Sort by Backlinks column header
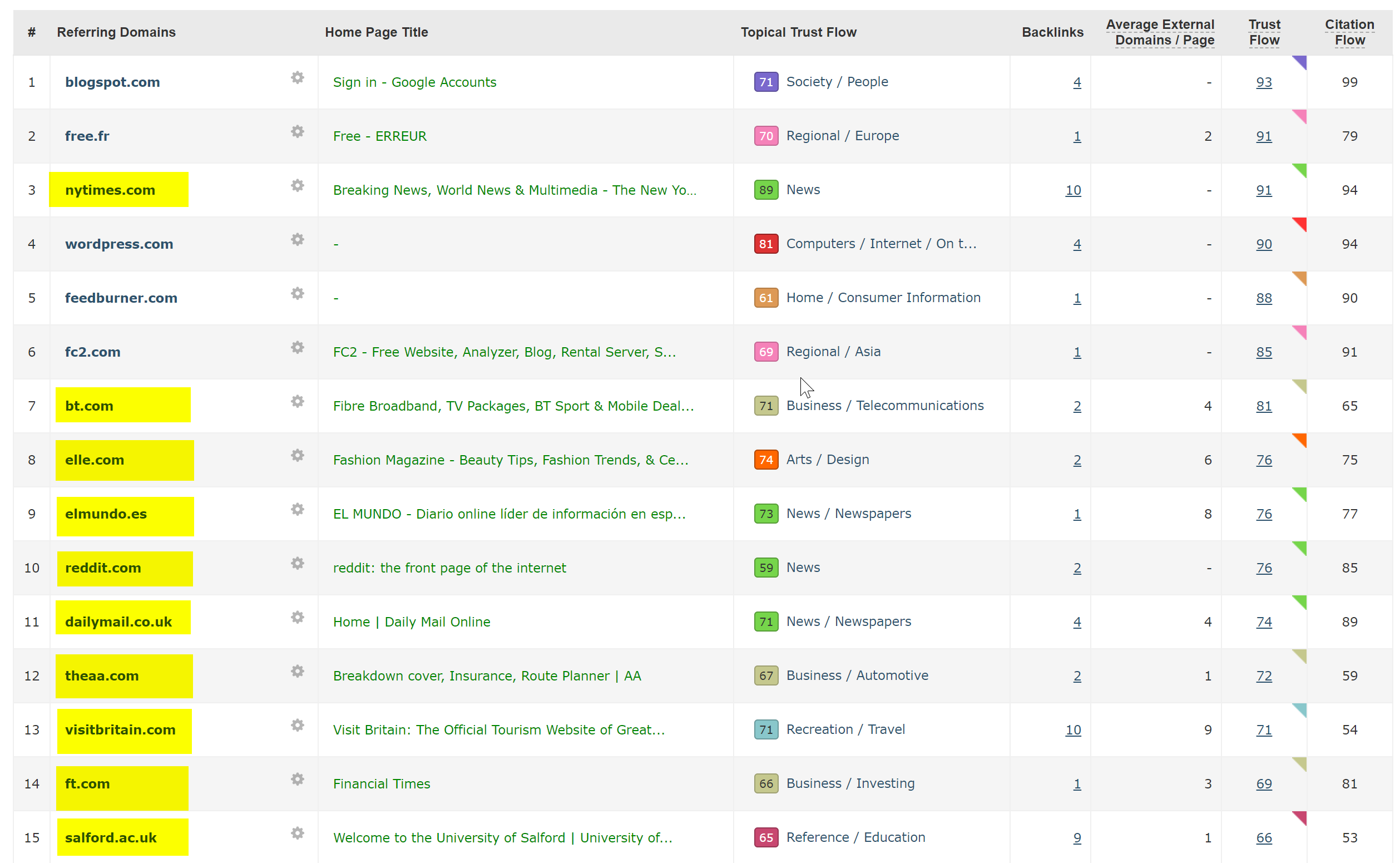Viewport: 1400px width, 863px height. (1052, 32)
